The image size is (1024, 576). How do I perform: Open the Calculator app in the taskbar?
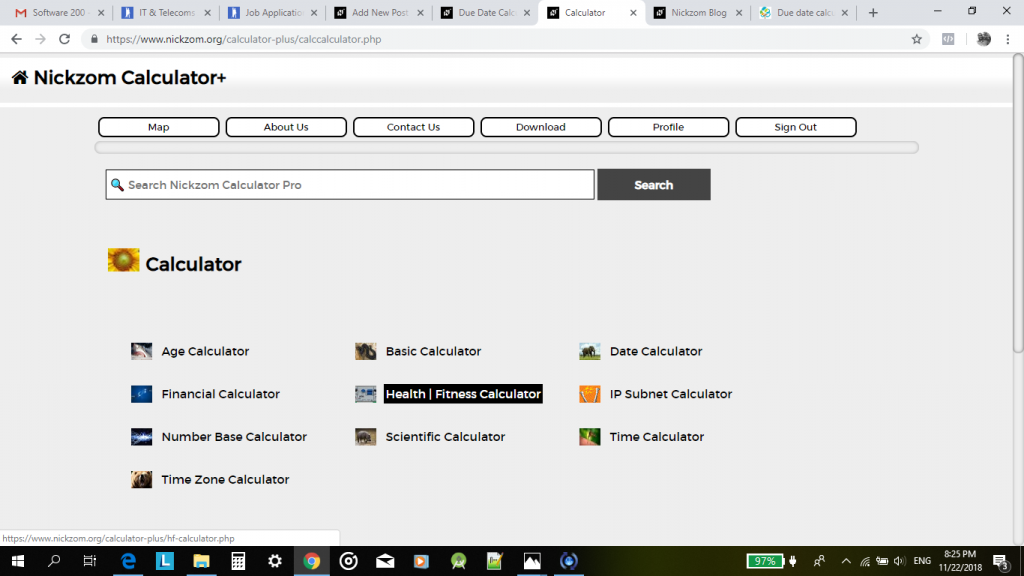pos(238,561)
